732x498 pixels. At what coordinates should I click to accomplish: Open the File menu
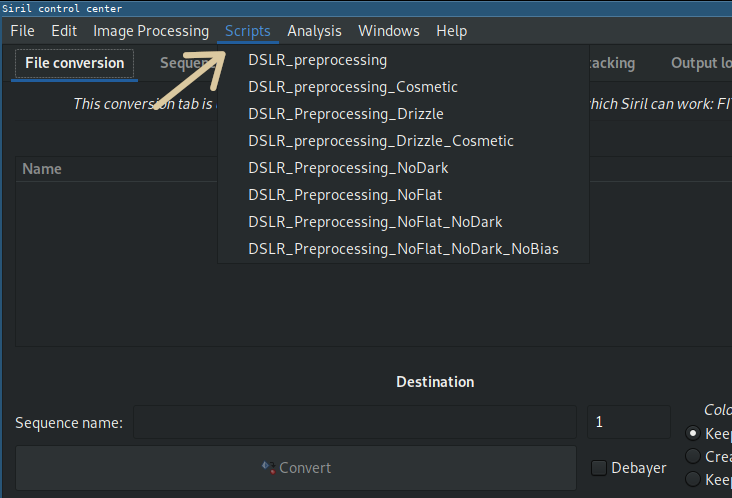point(22,31)
